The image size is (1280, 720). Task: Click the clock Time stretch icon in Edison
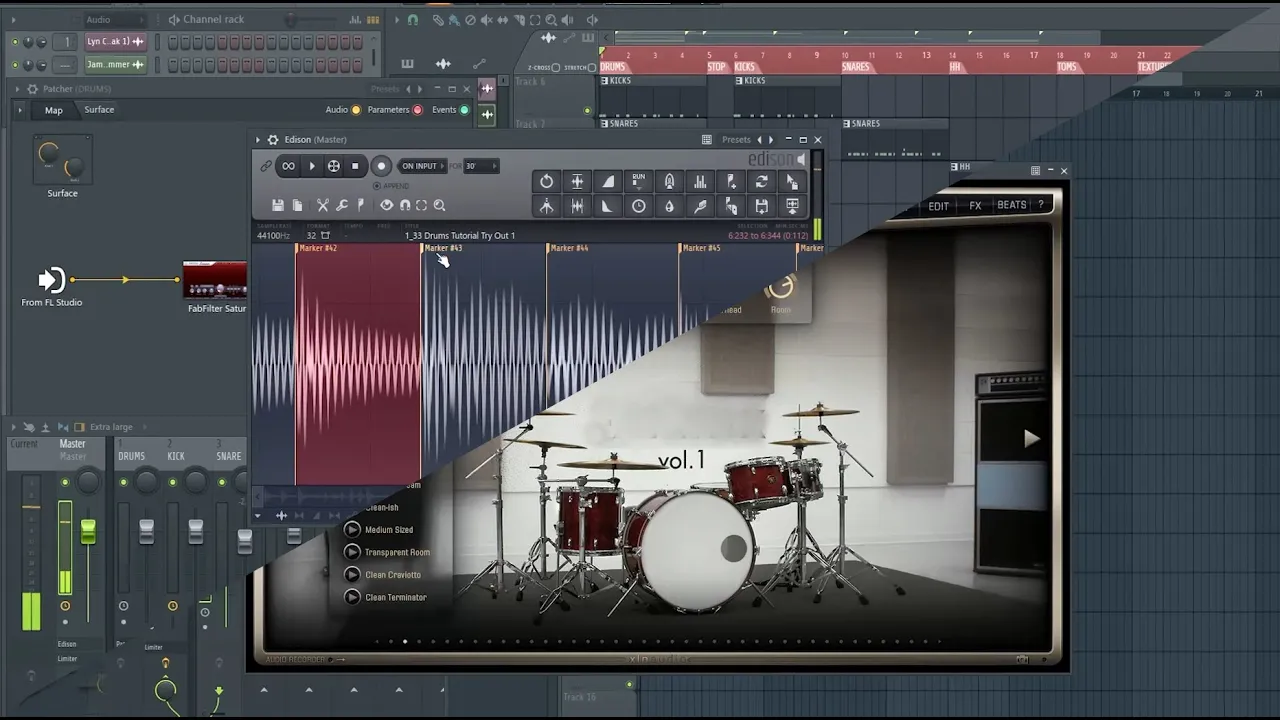638,206
